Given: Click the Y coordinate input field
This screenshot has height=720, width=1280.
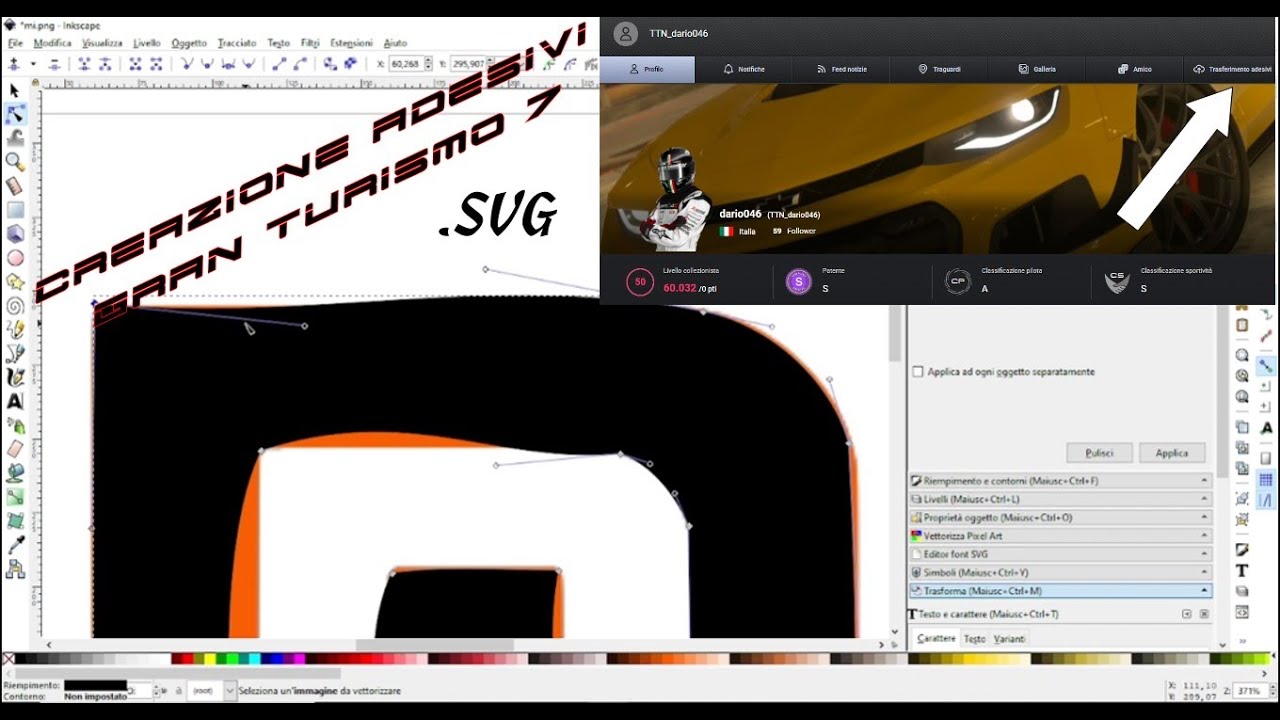Looking at the screenshot, I should (467, 63).
